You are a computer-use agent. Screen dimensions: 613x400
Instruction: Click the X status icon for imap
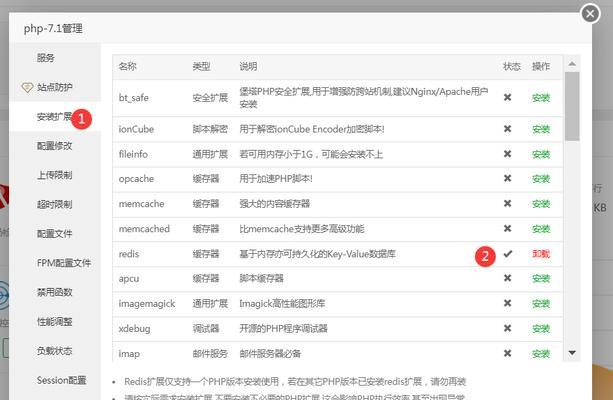pyautogui.click(x=507, y=353)
